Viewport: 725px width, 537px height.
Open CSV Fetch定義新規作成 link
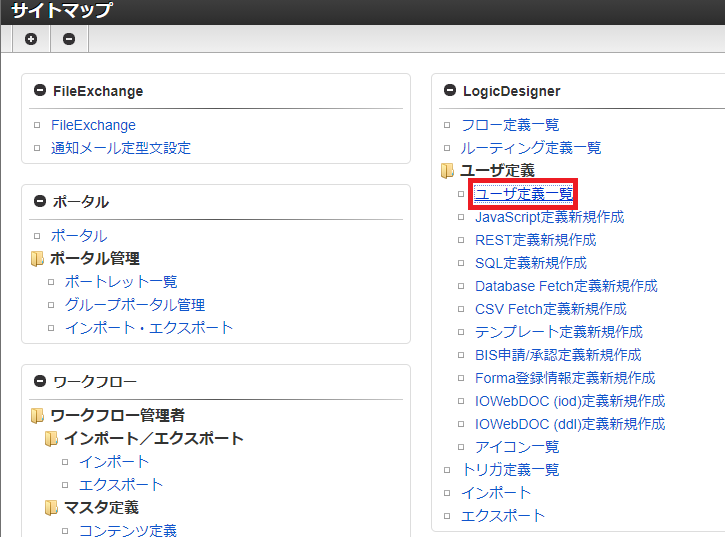coord(551,309)
